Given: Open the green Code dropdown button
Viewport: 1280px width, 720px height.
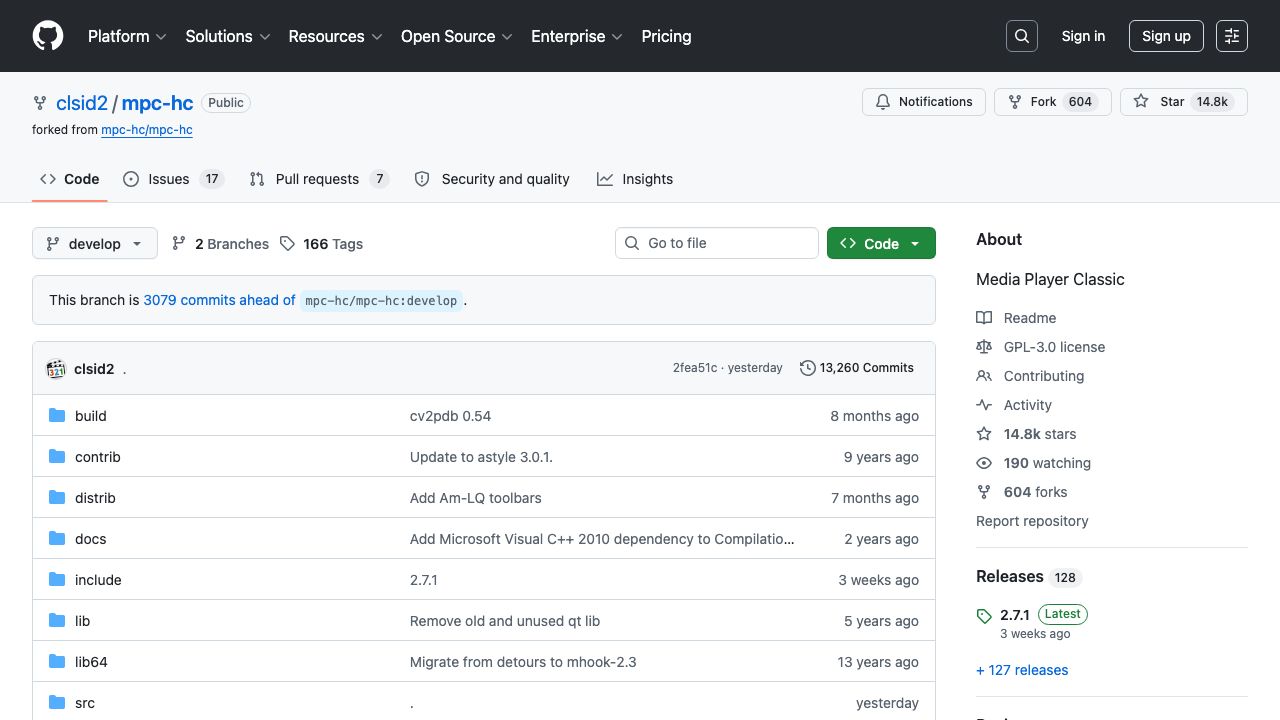Looking at the screenshot, I should (x=881, y=244).
